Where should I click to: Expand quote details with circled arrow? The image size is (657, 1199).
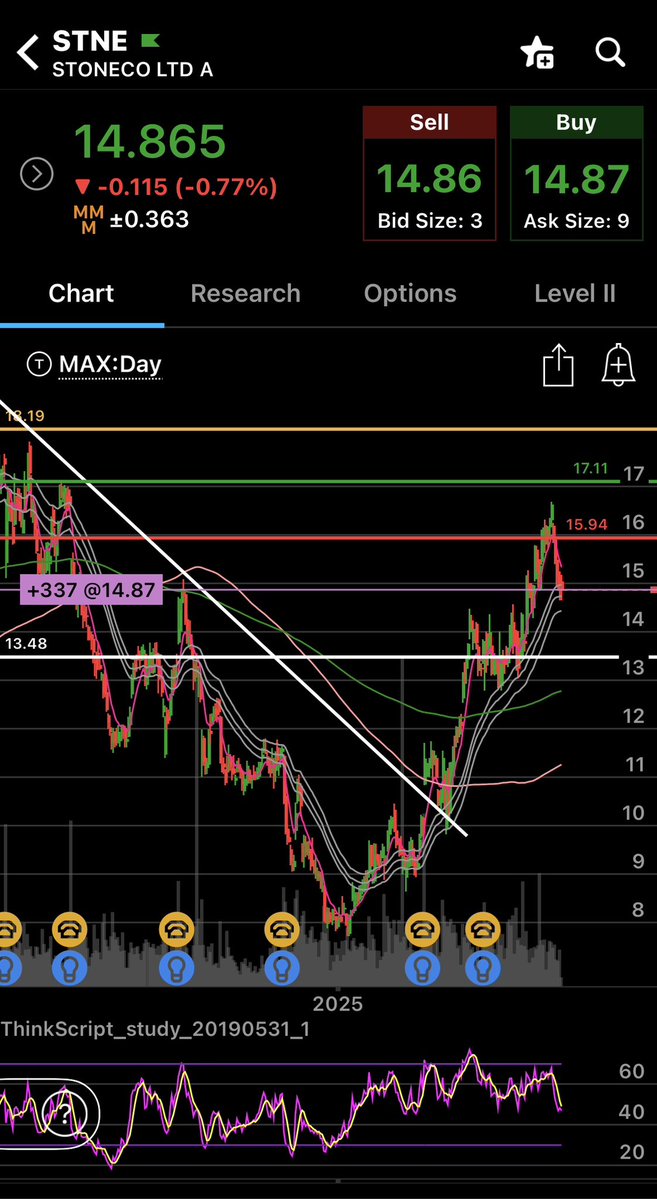pyautogui.click(x=36, y=174)
